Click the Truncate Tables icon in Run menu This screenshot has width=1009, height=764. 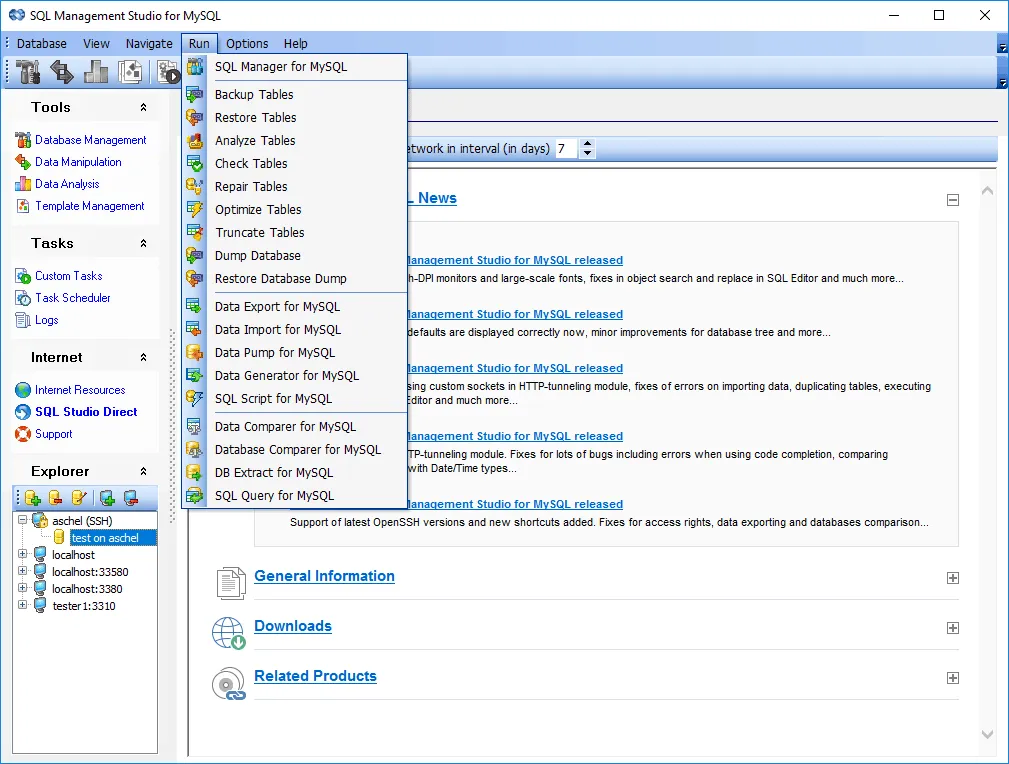pyautogui.click(x=194, y=232)
